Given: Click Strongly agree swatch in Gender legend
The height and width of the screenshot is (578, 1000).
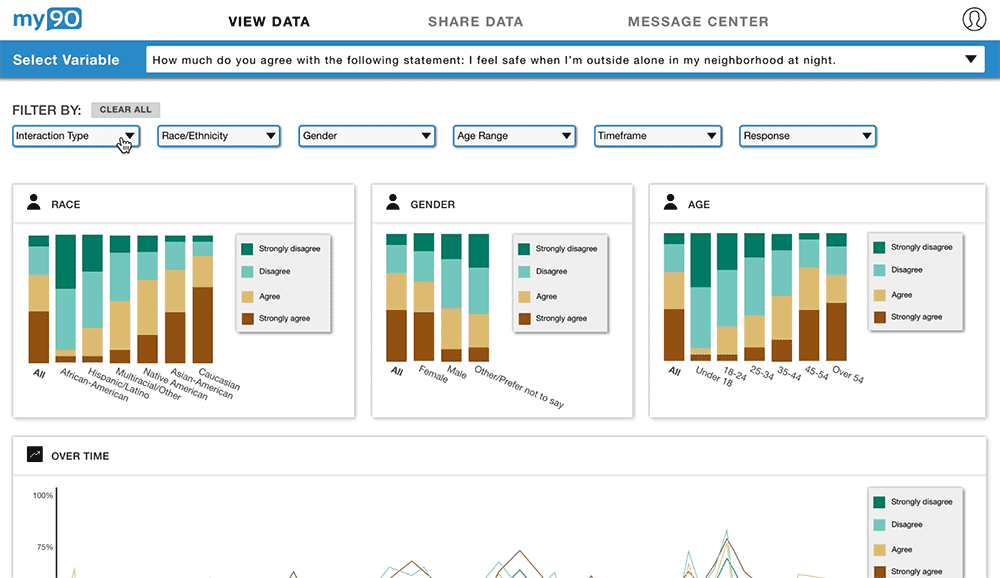Looking at the screenshot, I should (x=524, y=318).
